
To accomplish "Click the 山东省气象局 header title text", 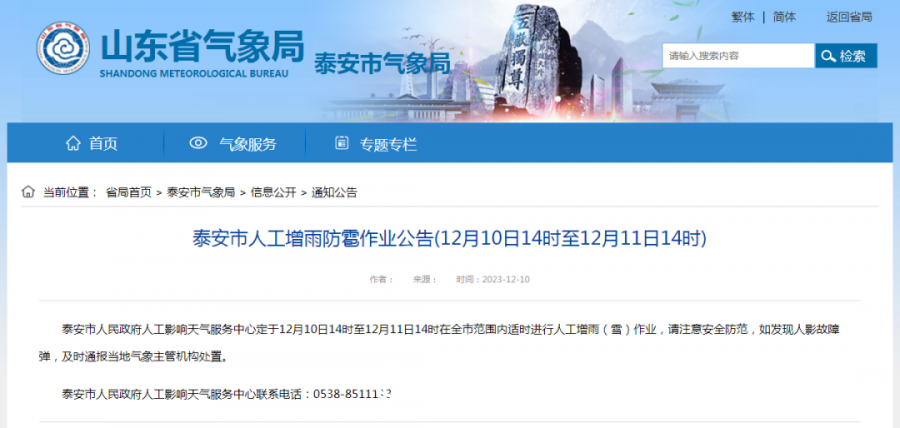I will click(202, 46).
